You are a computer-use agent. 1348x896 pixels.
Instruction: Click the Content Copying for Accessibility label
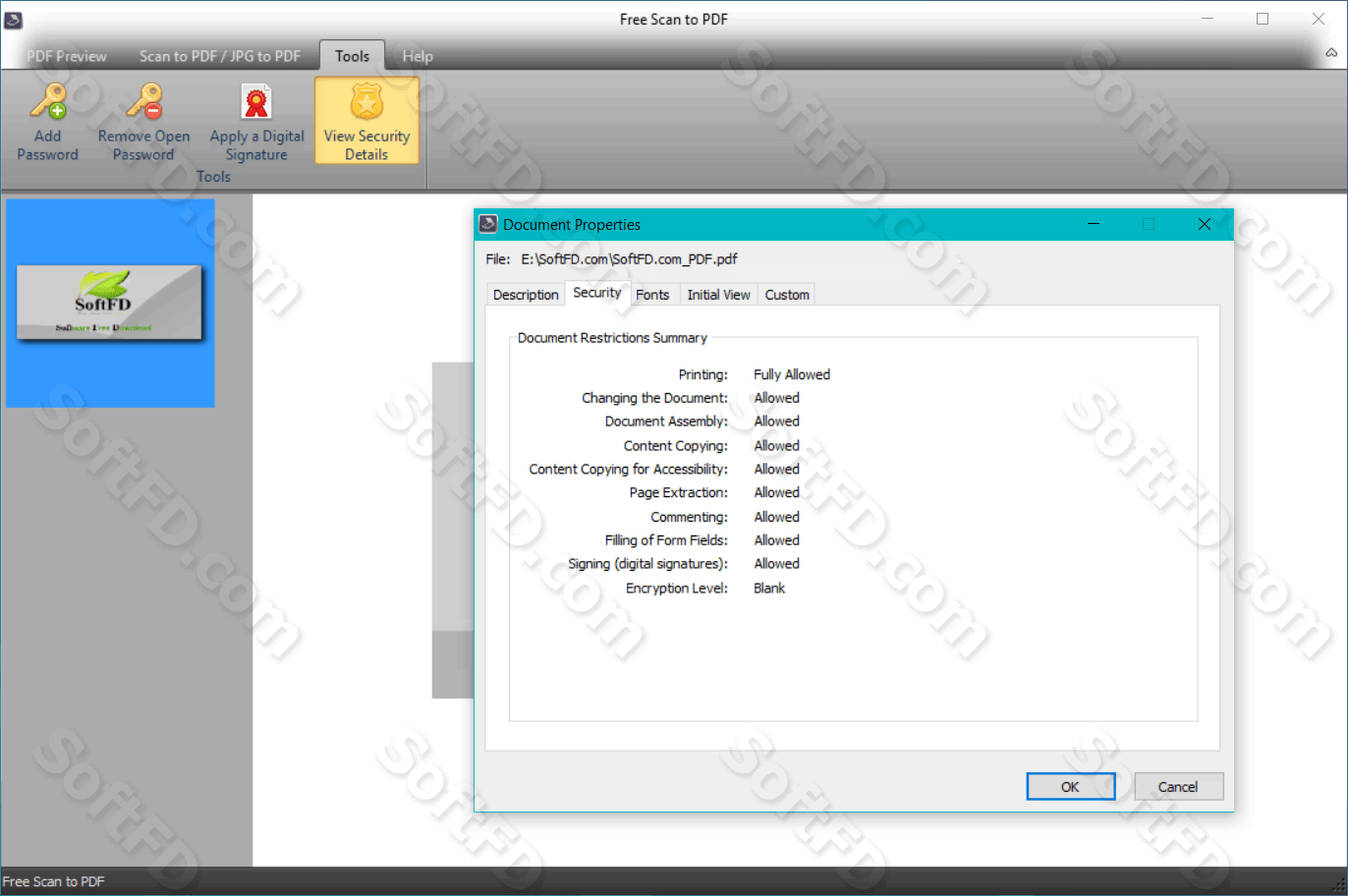click(628, 470)
